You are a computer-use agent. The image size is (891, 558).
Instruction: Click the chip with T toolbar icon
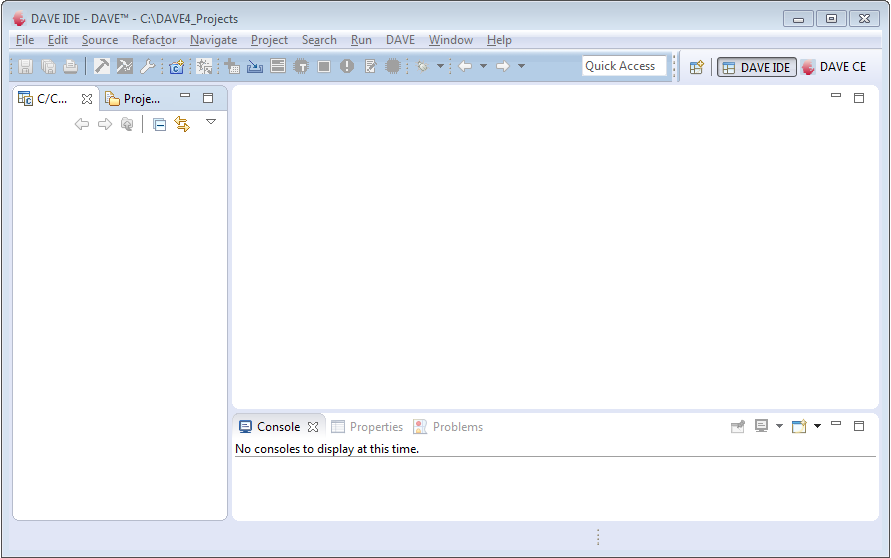coord(301,66)
